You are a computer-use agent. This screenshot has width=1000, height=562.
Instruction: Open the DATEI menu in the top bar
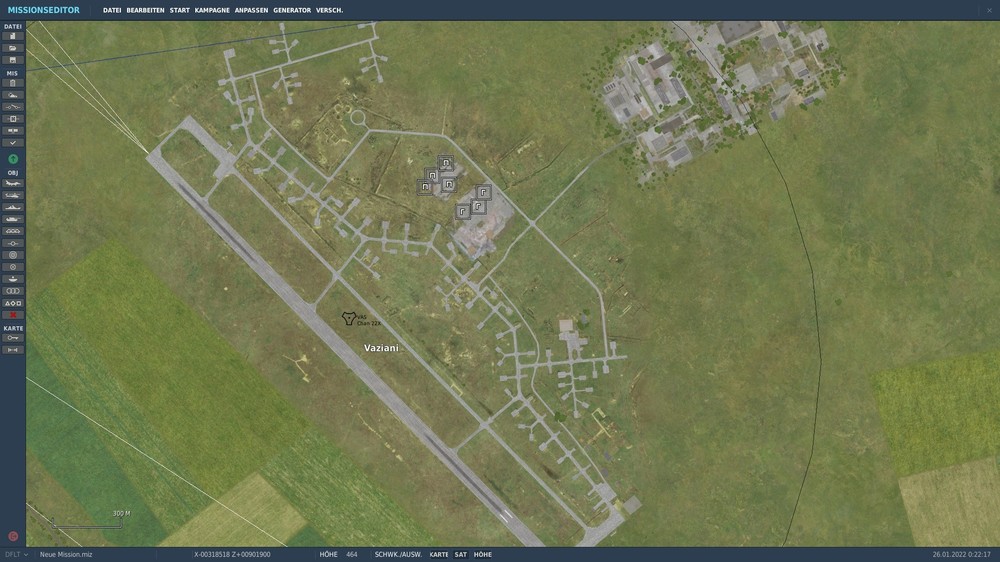tap(112, 10)
